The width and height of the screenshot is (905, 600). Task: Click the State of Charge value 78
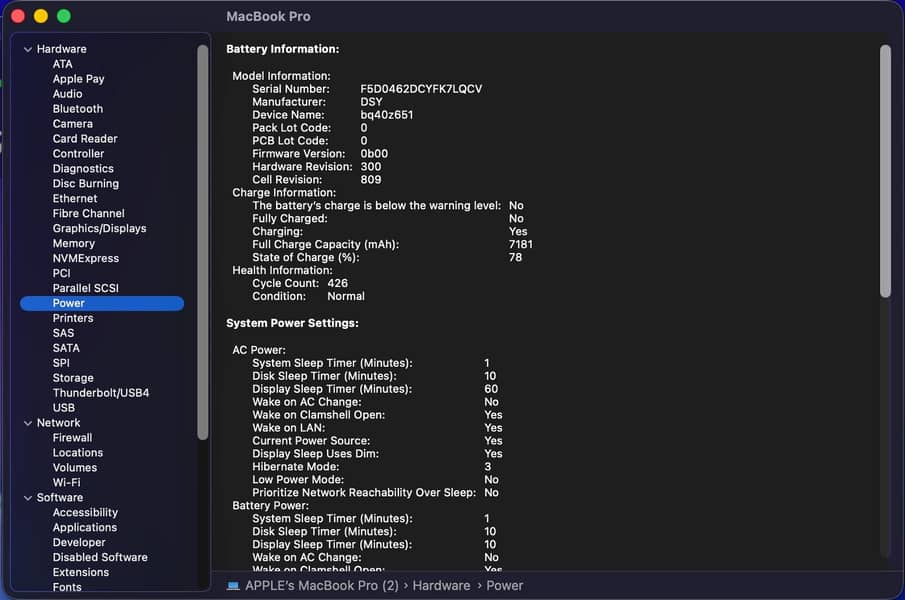point(515,257)
